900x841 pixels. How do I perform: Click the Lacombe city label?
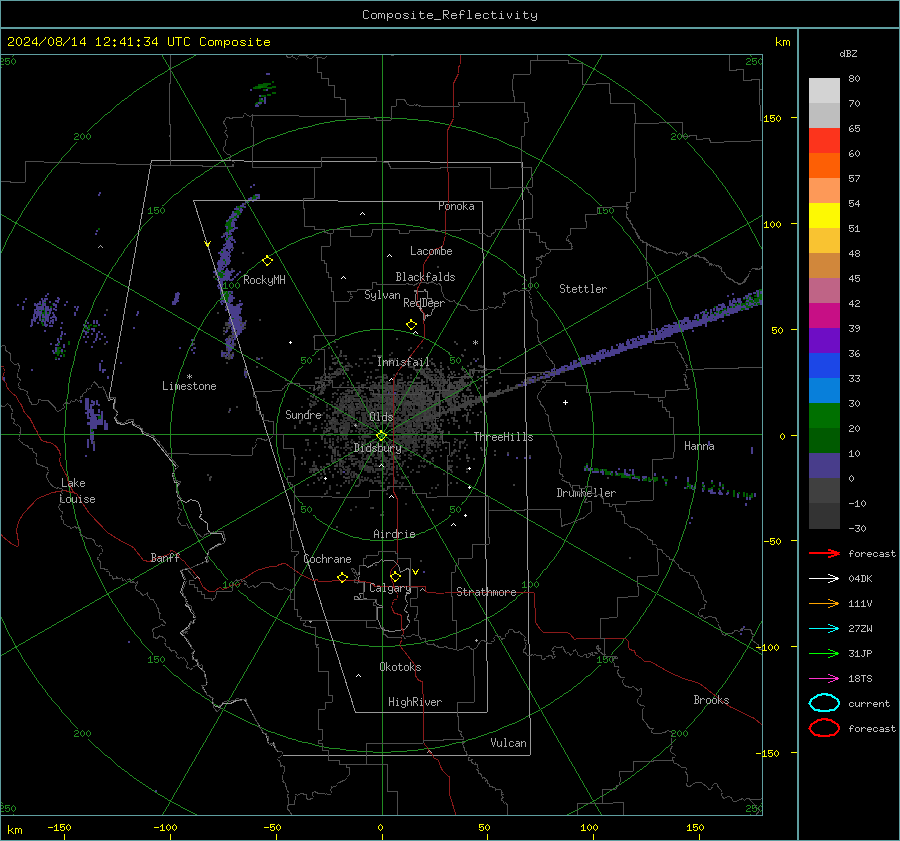(431, 251)
